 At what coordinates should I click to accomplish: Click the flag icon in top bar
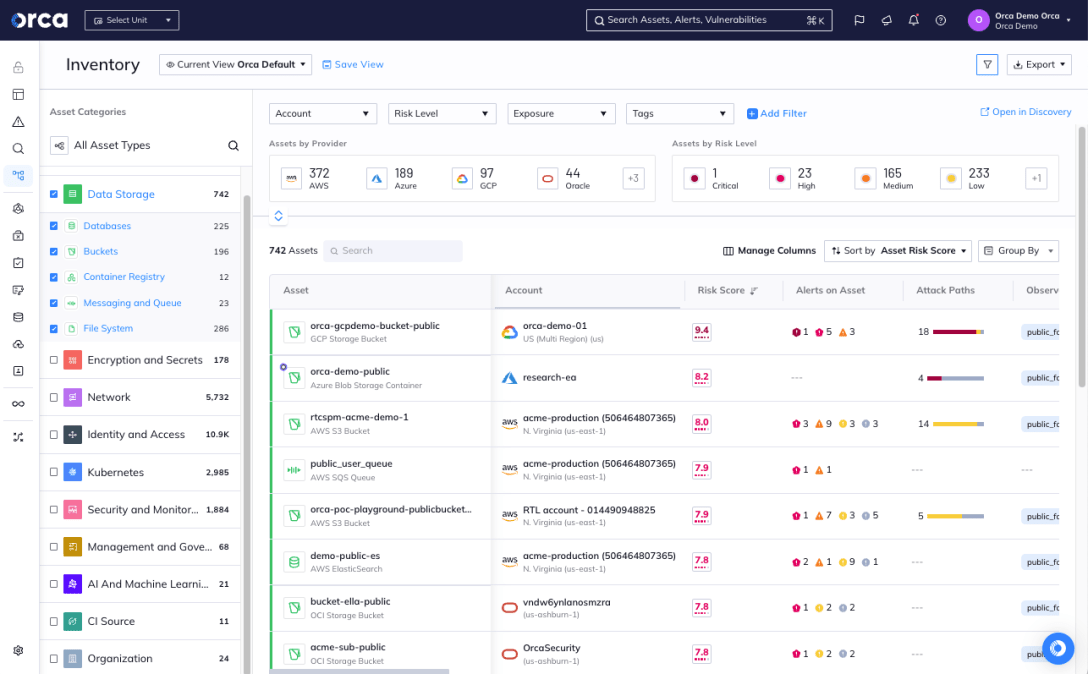(x=859, y=20)
